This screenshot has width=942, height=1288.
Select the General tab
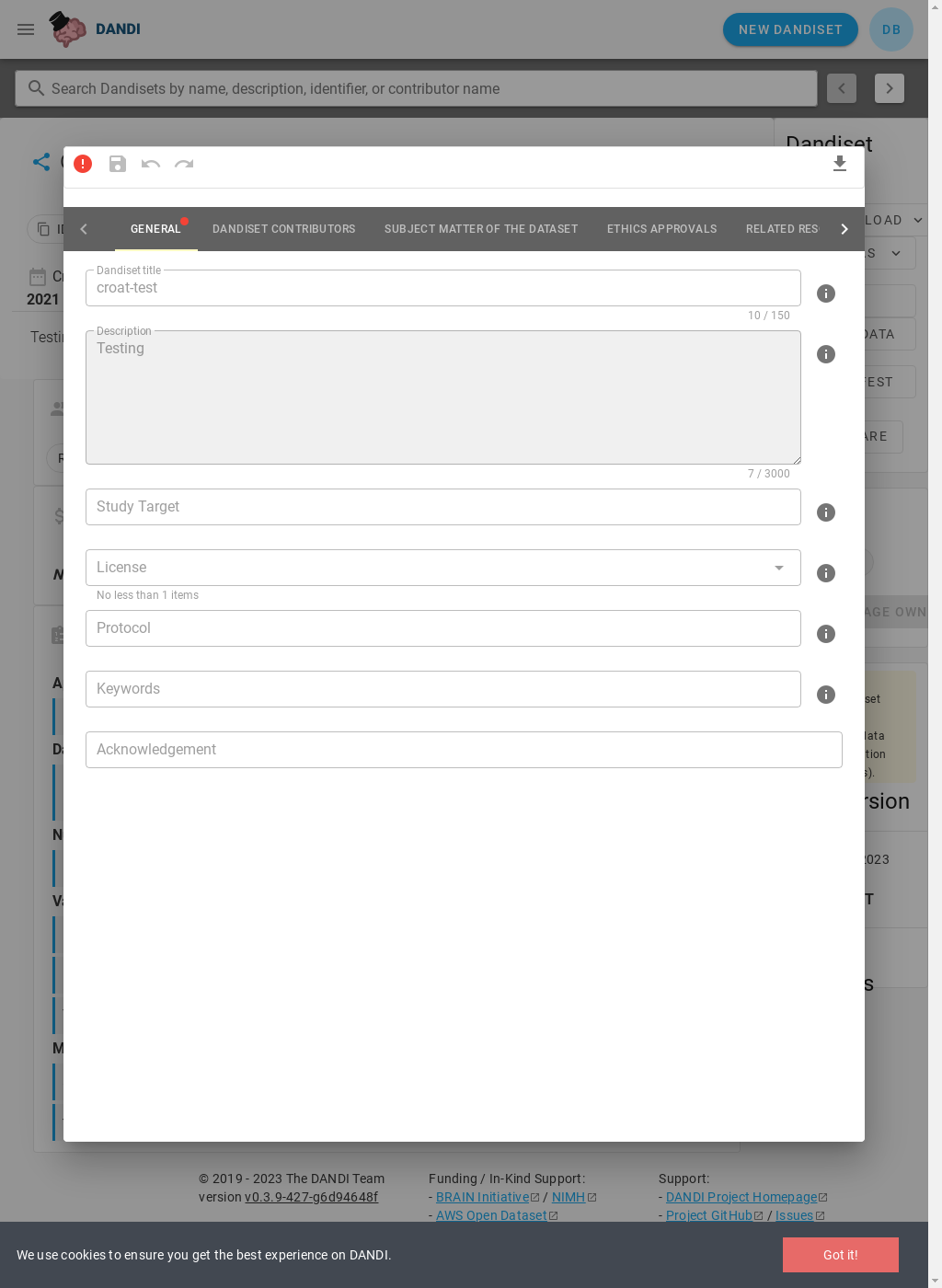tap(155, 229)
